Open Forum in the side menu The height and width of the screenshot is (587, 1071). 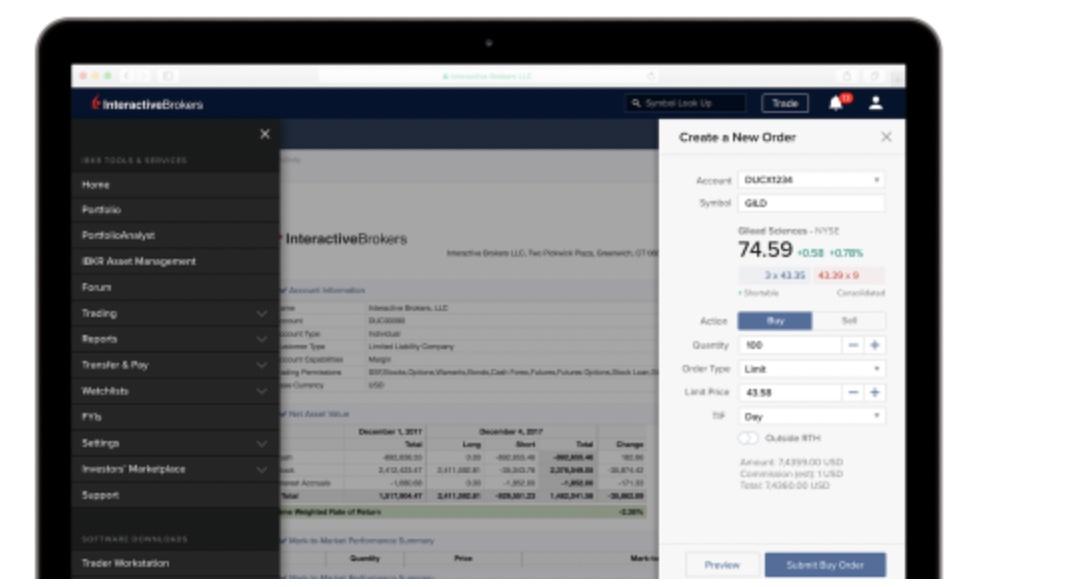click(x=175, y=288)
